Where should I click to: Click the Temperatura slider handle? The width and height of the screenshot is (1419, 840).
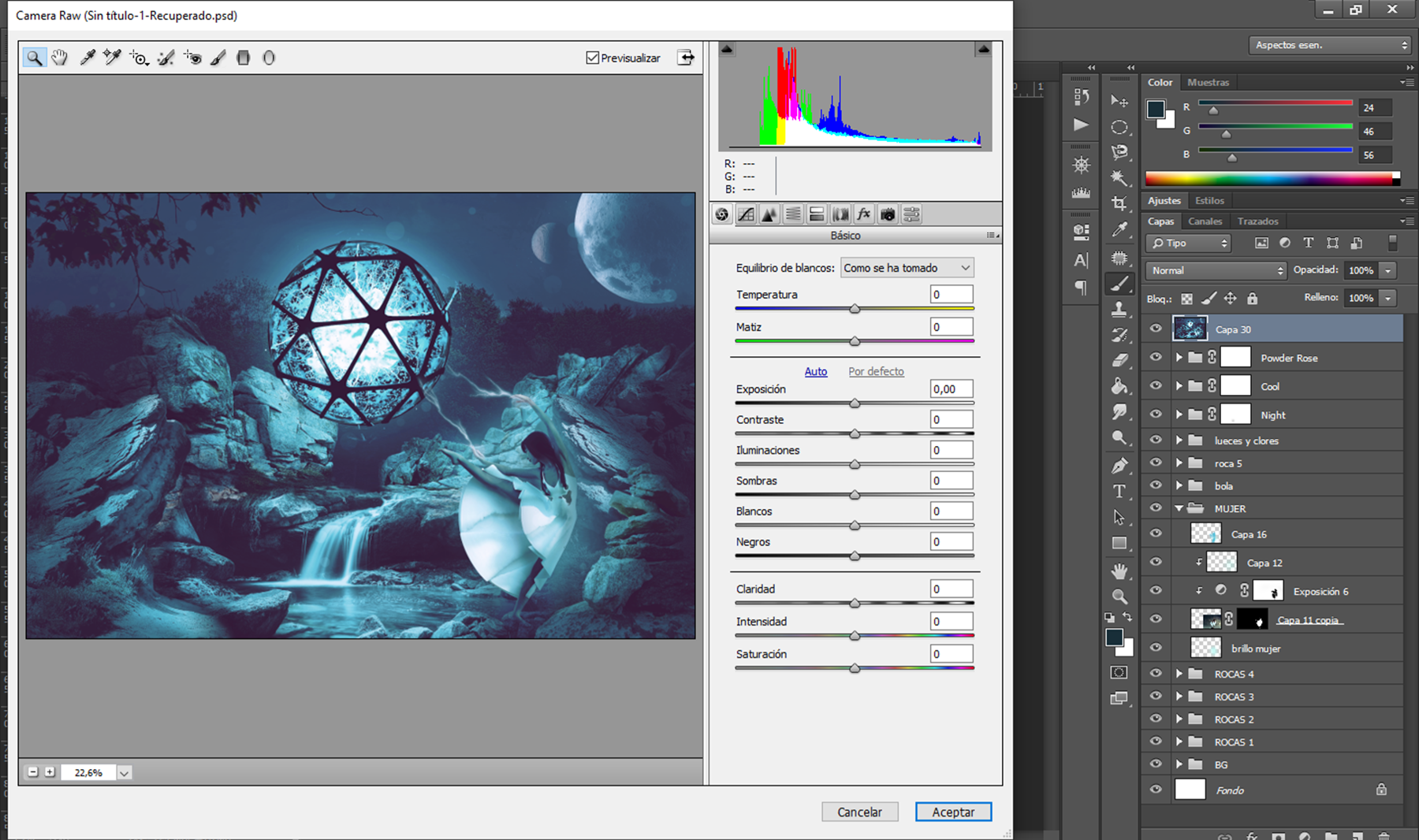[x=855, y=309]
